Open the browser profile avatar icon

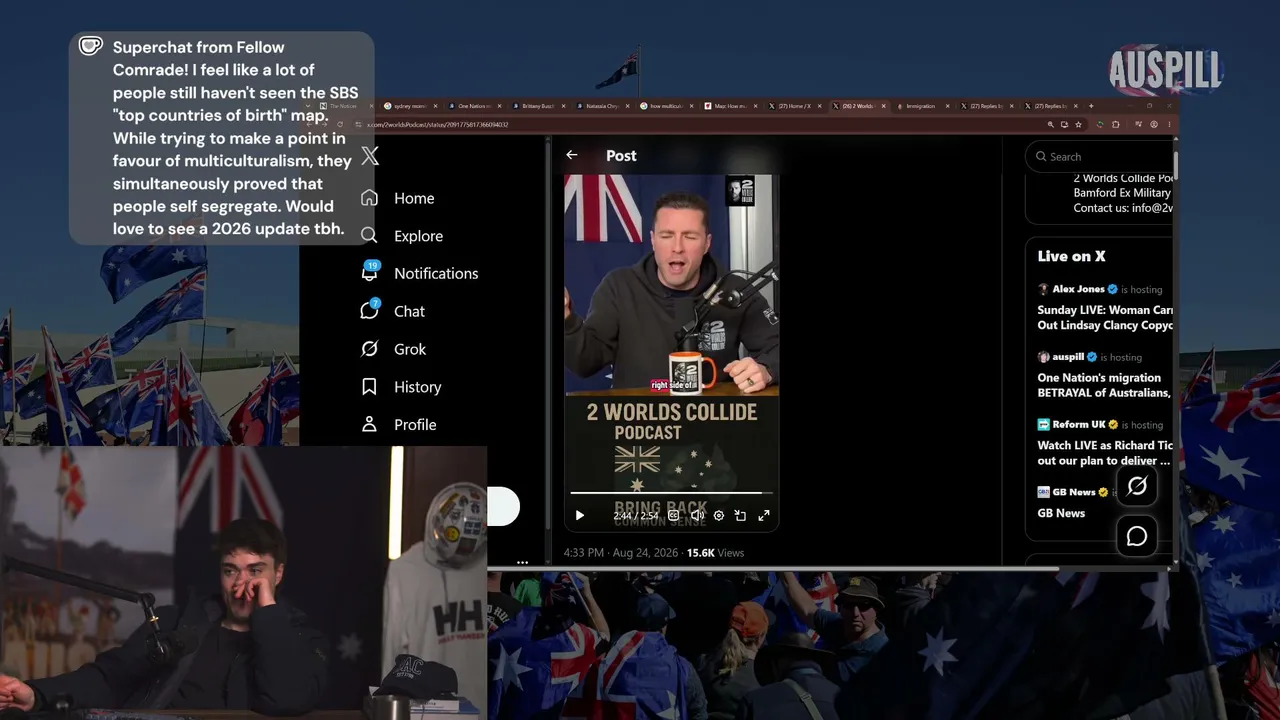(x=1154, y=125)
